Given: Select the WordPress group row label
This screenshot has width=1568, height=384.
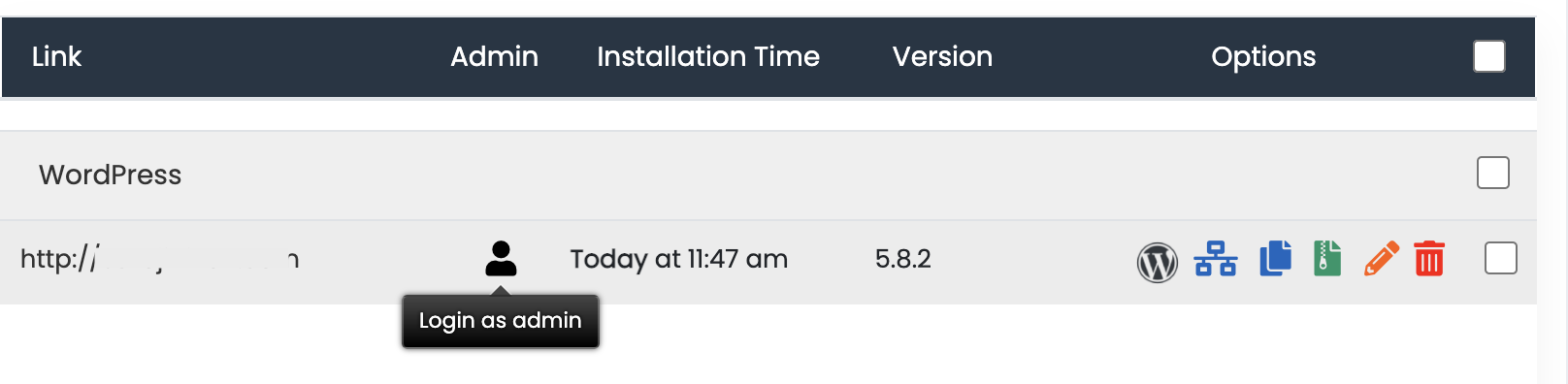Looking at the screenshot, I should point(110,175).
